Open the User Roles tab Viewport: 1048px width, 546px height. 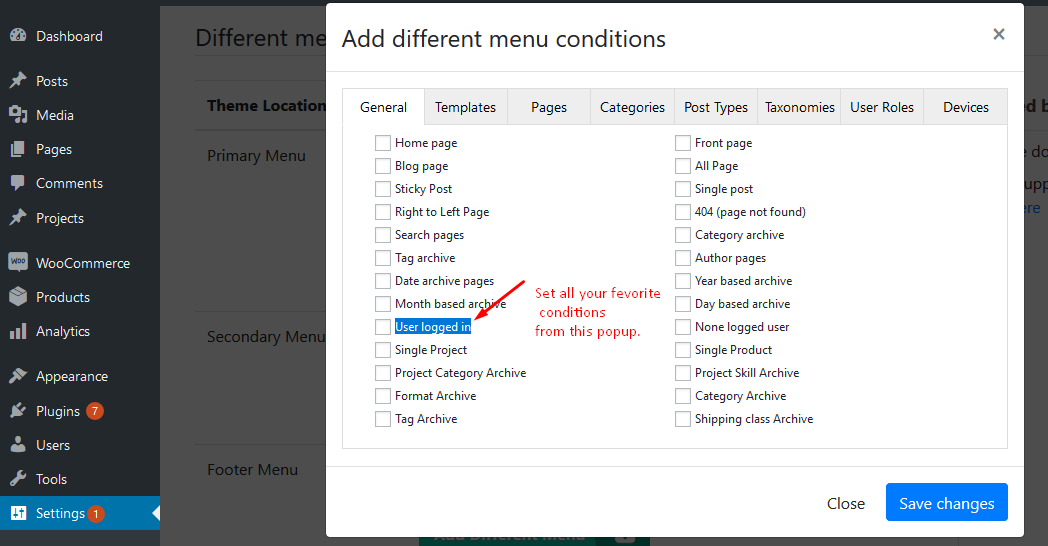coord(882,107)
